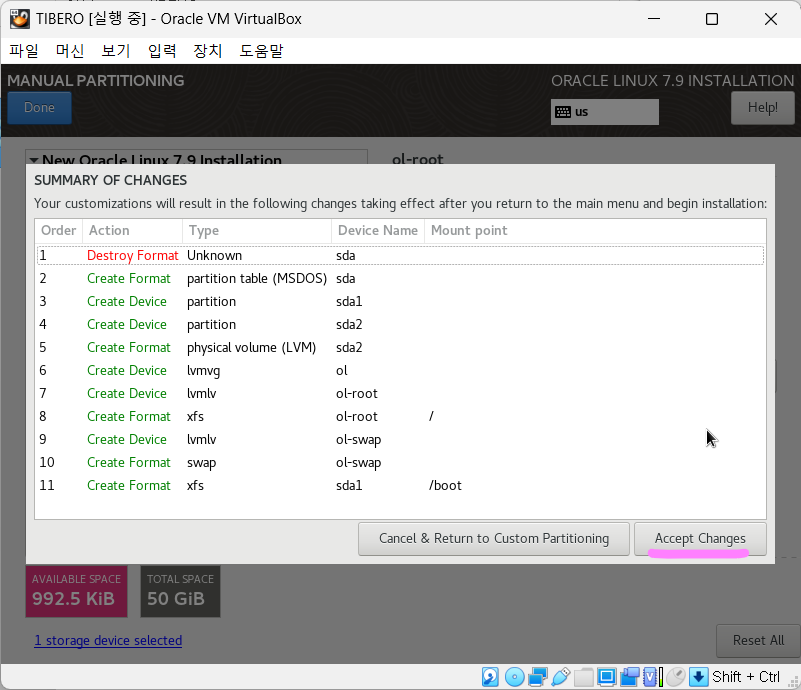Click the Action column header

[x=132, y=231]
